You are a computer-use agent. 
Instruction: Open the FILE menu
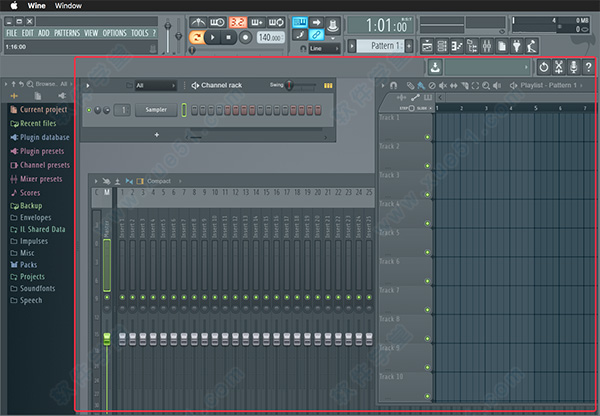11,33
